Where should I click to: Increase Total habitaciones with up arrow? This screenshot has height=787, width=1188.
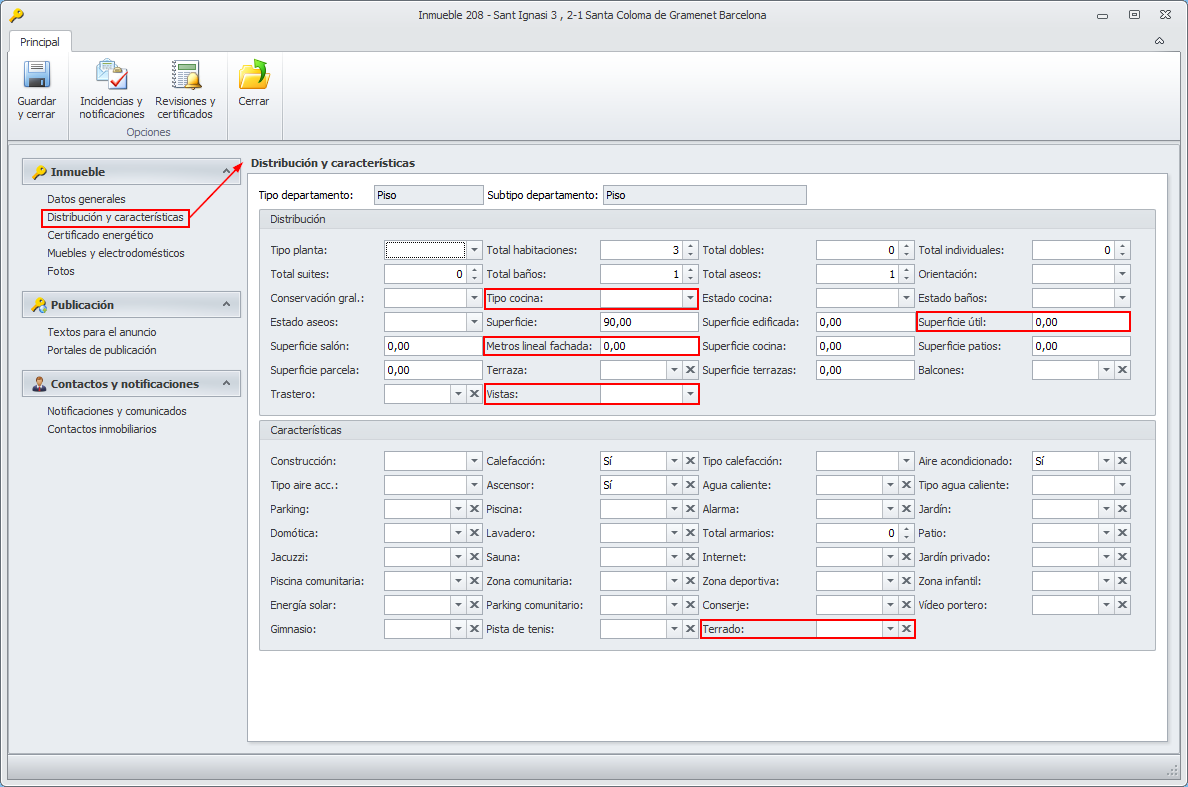[690, 246]
